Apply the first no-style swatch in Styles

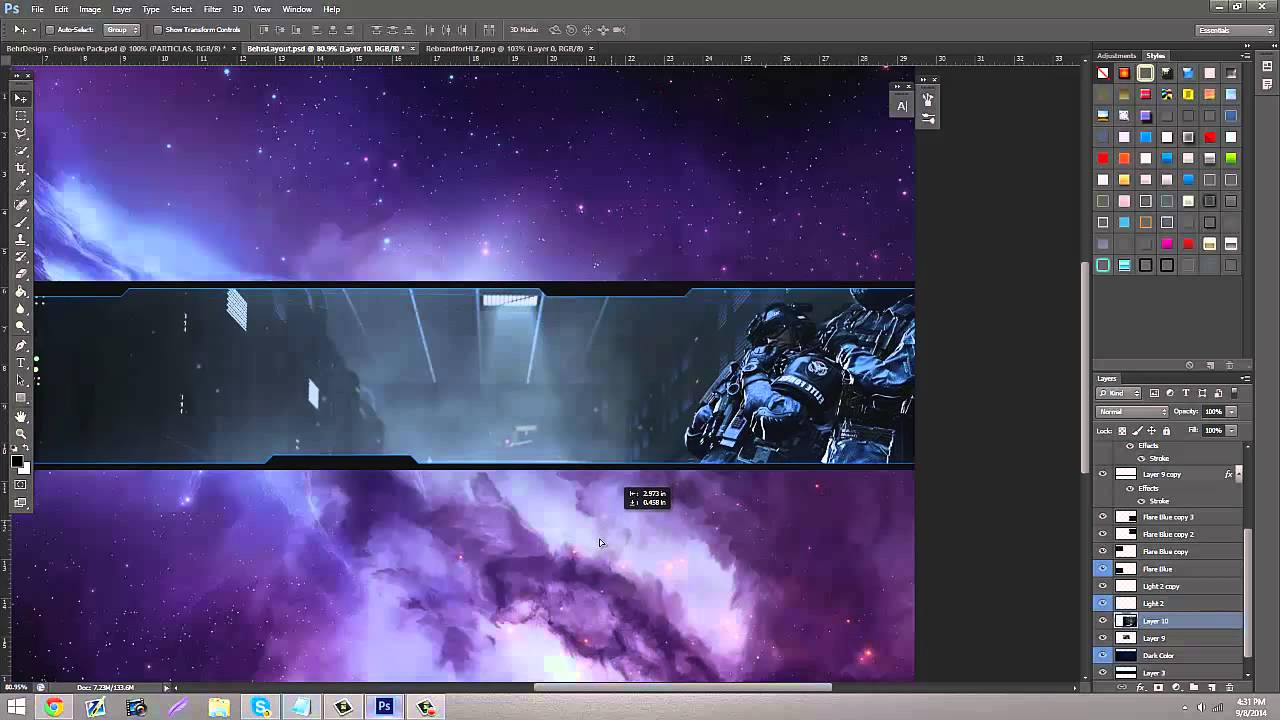pyautogui.click(x=1103, y=73)
